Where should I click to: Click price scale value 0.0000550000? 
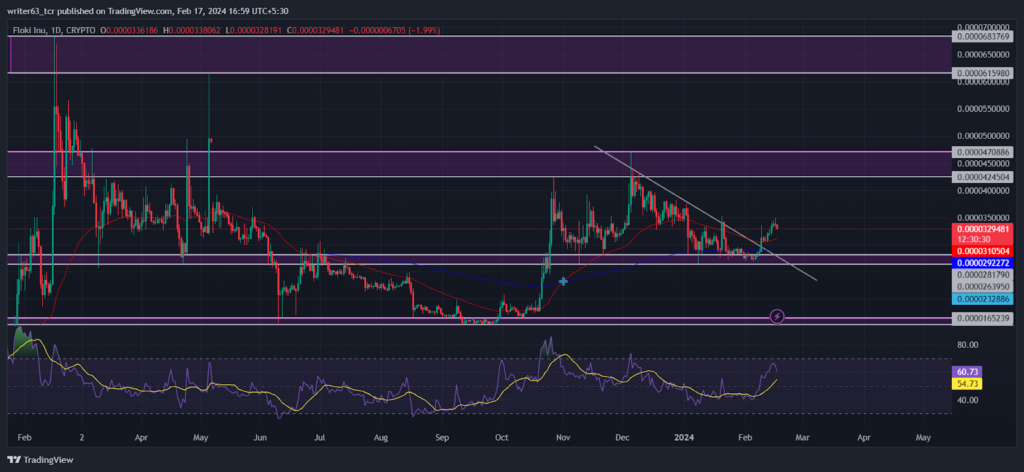[982, 109]
